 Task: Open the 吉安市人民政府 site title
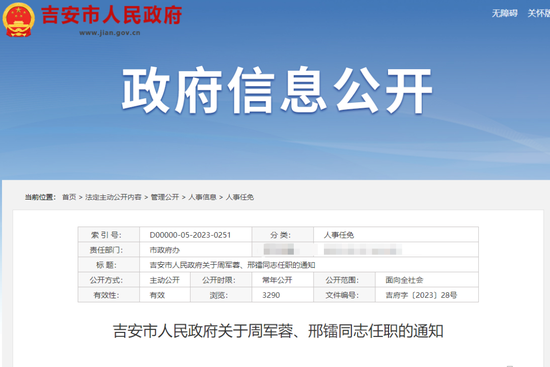pos(112,15)
